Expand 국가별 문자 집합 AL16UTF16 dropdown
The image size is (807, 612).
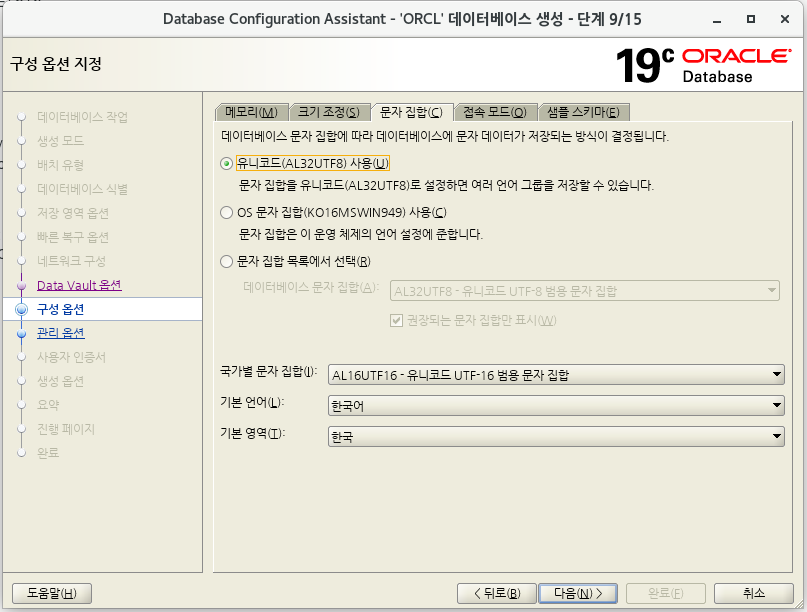(556, 375)
